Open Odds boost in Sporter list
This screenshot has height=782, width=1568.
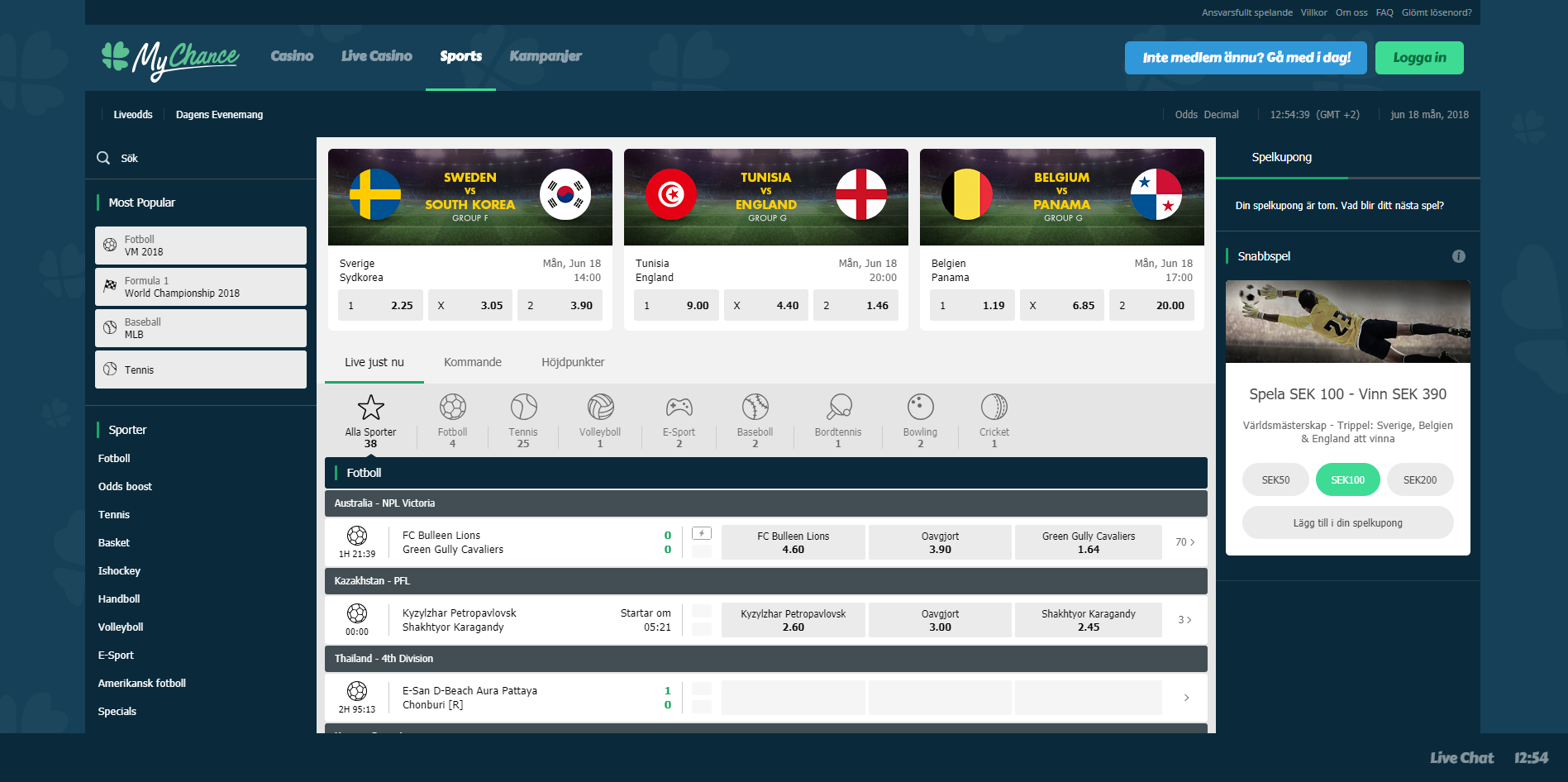tap(125, 486)
